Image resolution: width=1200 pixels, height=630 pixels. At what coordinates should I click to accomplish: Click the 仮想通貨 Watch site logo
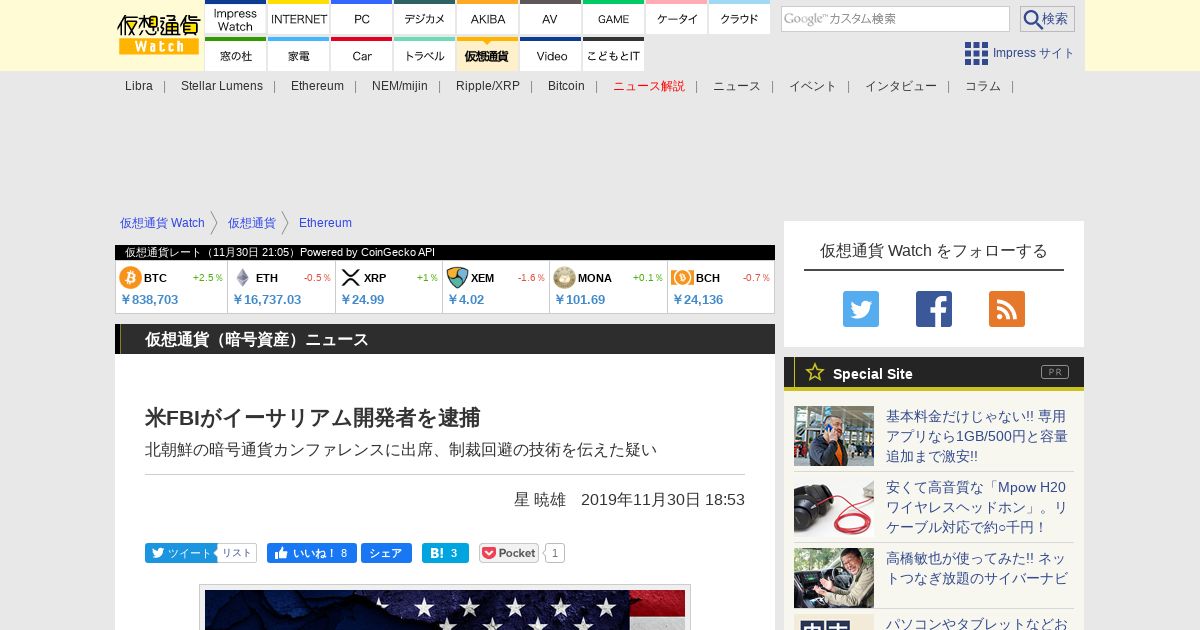tap(158, 35)
